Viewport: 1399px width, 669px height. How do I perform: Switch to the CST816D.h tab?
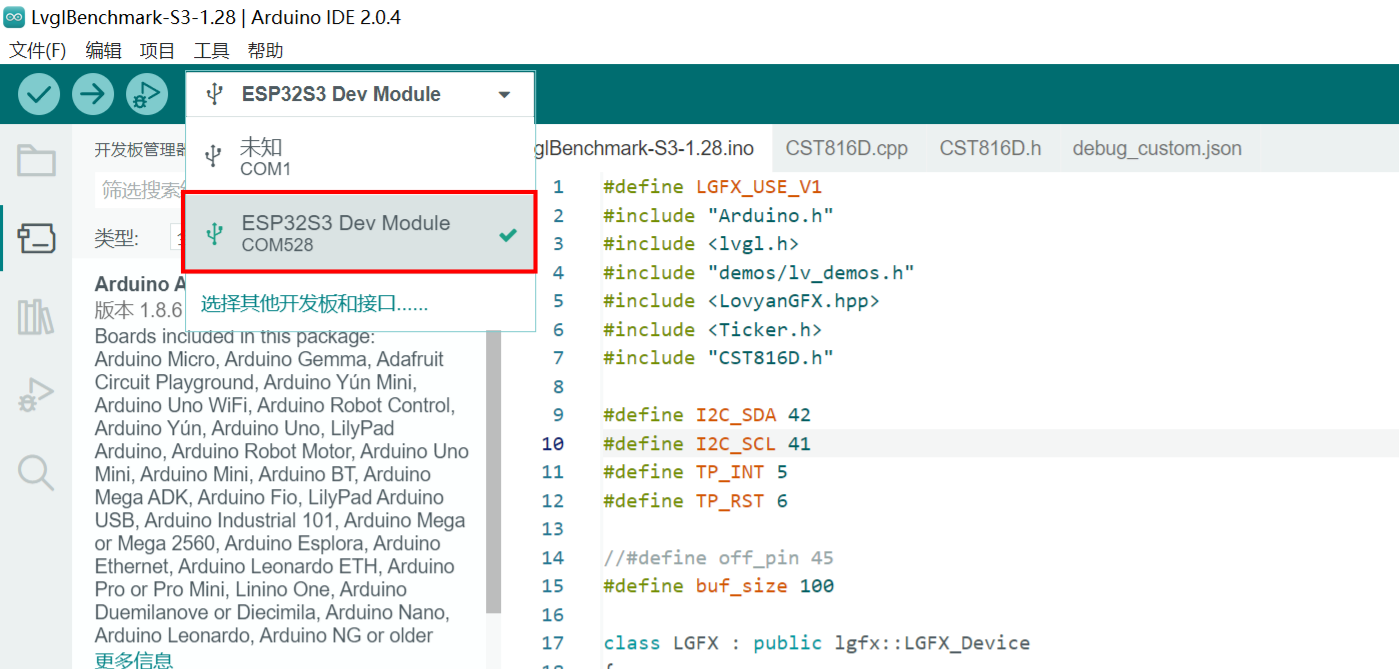(x=990, y=148)
